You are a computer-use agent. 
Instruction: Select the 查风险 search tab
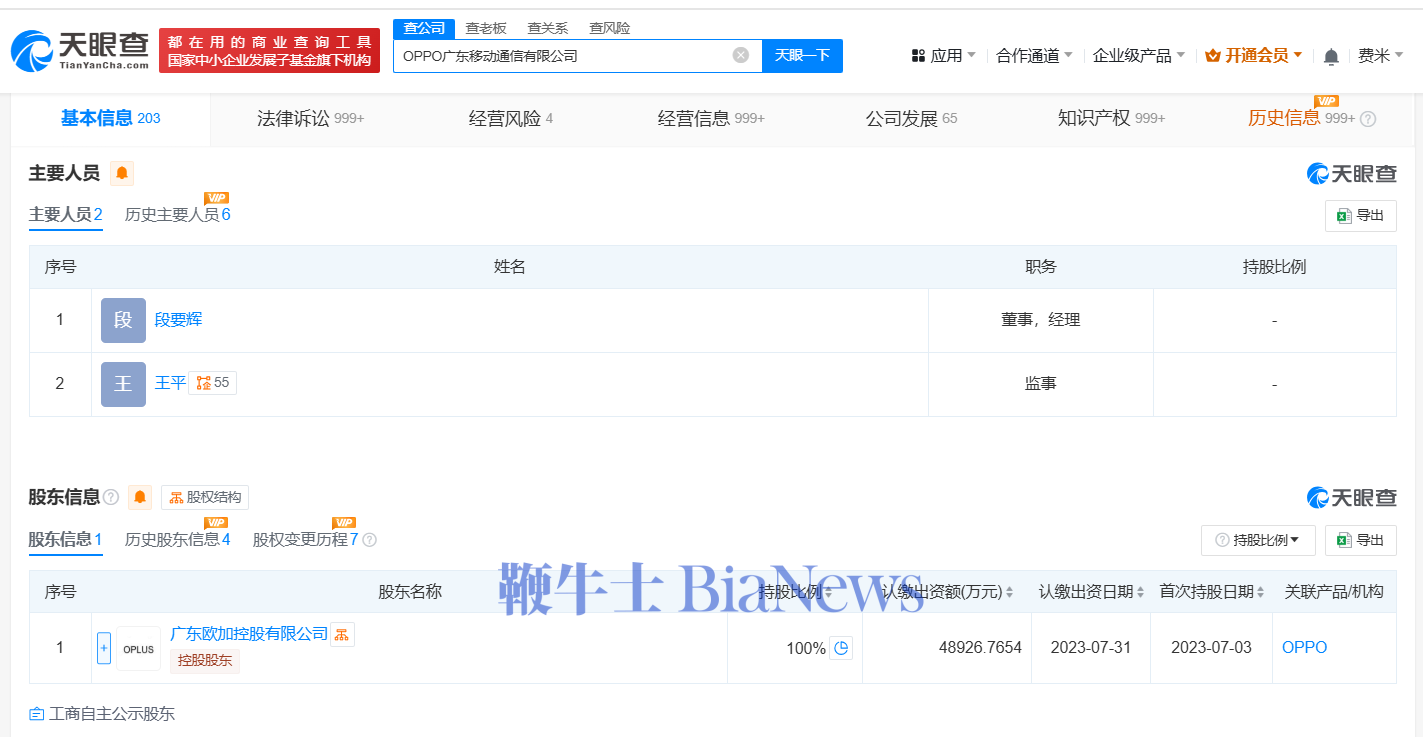coord(610,28)
